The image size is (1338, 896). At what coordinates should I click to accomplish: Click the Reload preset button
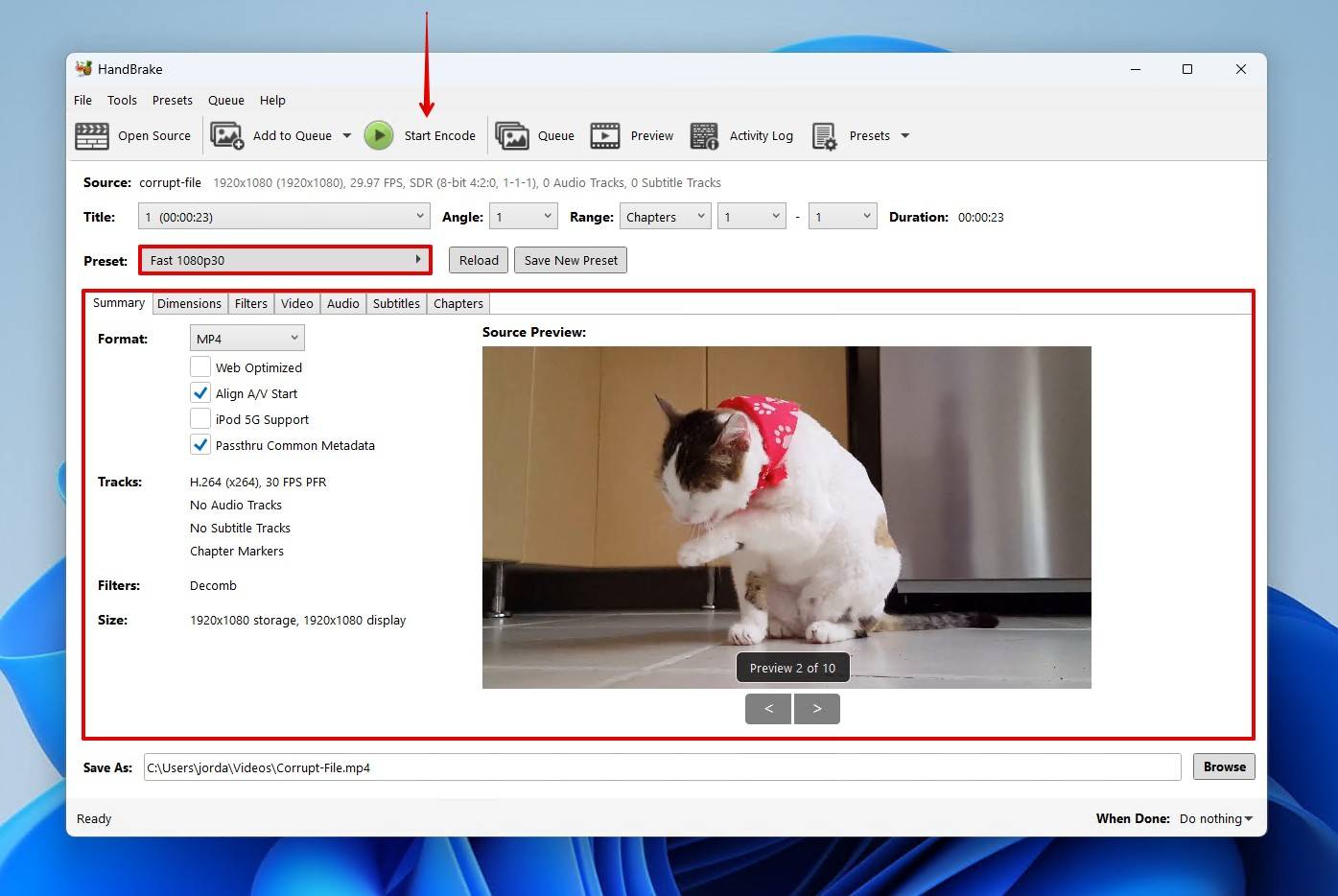[x=479, y=260]
